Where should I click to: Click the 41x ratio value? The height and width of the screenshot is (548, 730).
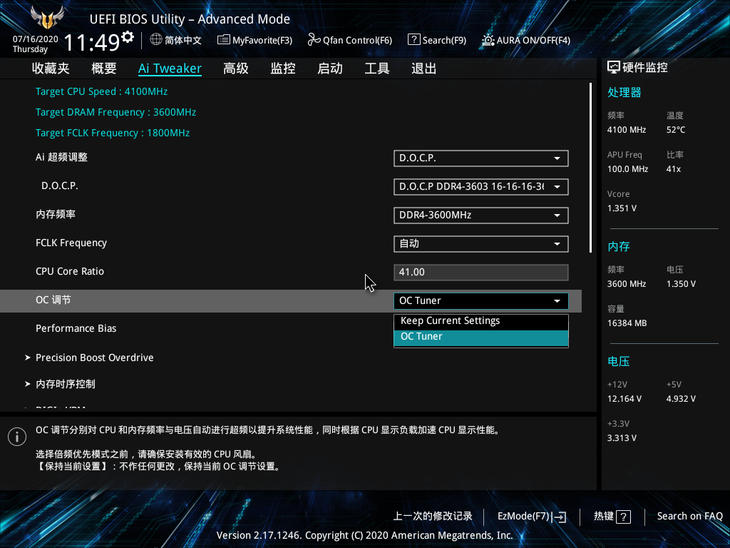673,169
